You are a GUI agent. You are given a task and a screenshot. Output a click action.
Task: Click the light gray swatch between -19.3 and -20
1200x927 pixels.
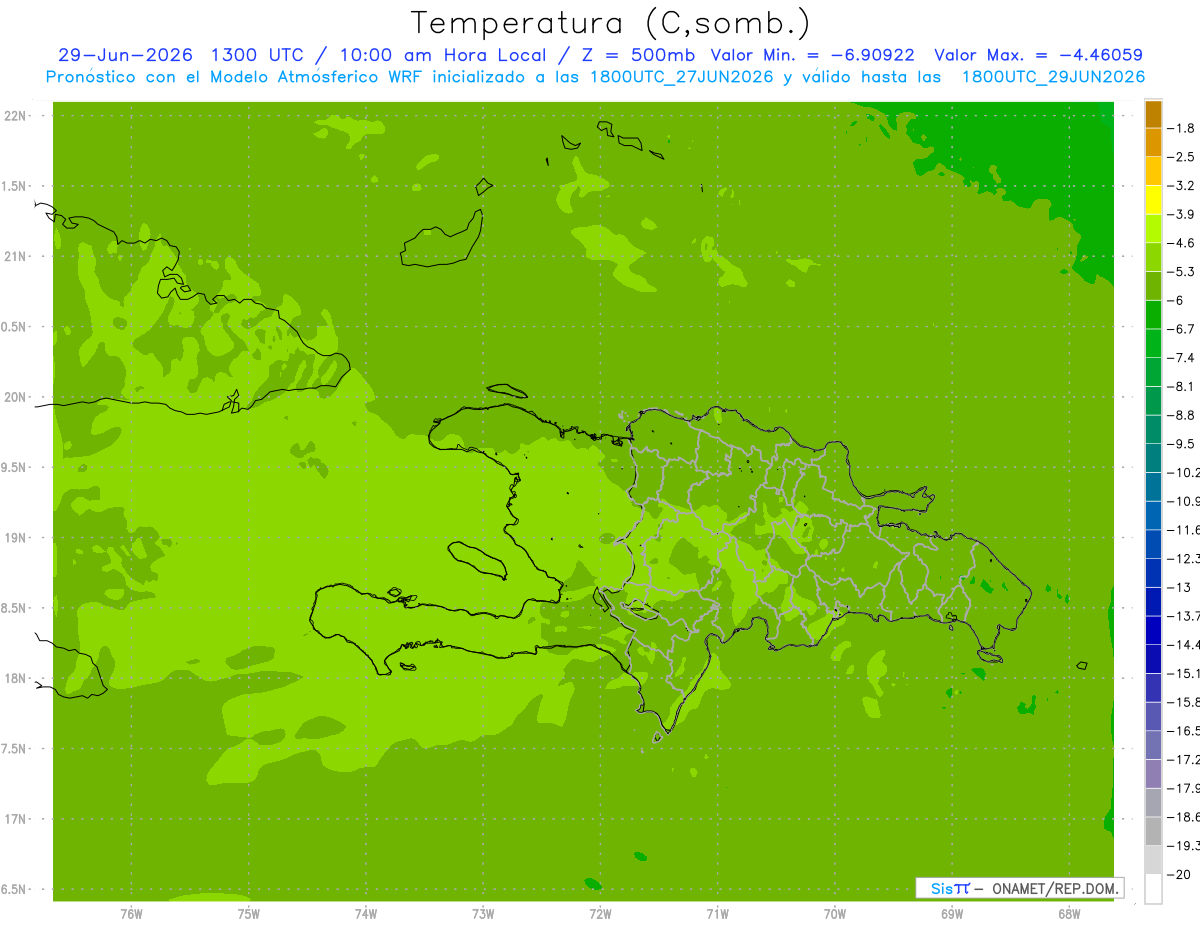pyautogui.click(x=1154, y=860)
